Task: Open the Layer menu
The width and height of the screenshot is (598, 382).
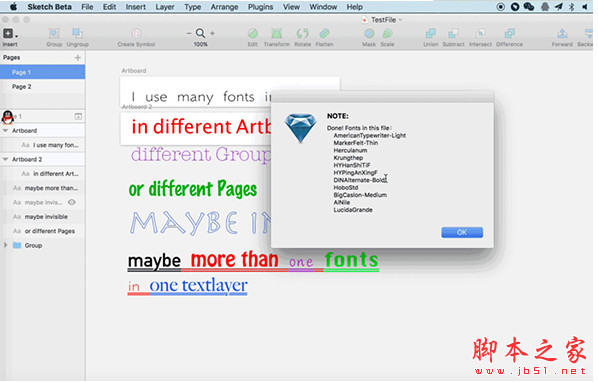Action: (165, 7)
